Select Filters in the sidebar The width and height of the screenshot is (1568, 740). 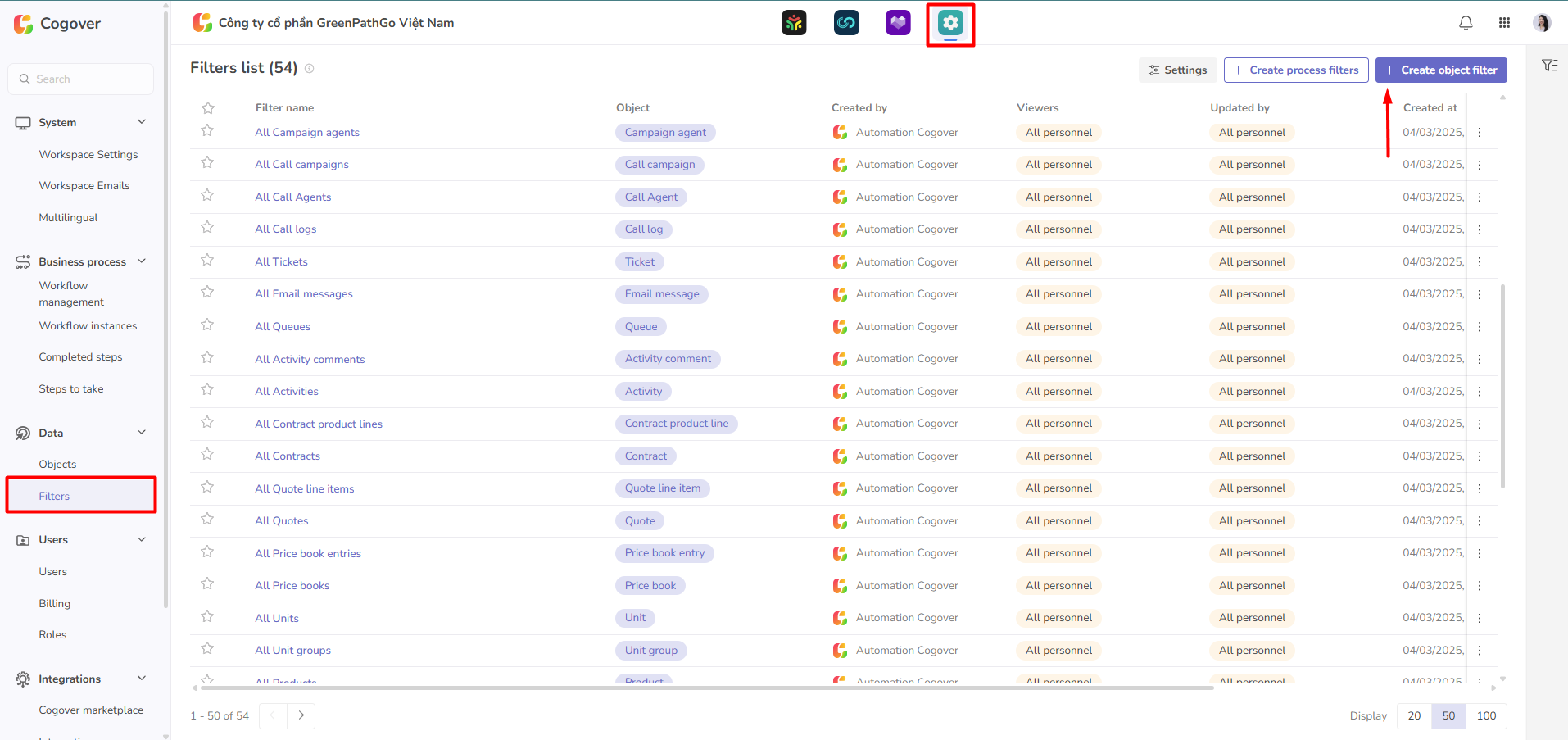click(x=81, y=496)
